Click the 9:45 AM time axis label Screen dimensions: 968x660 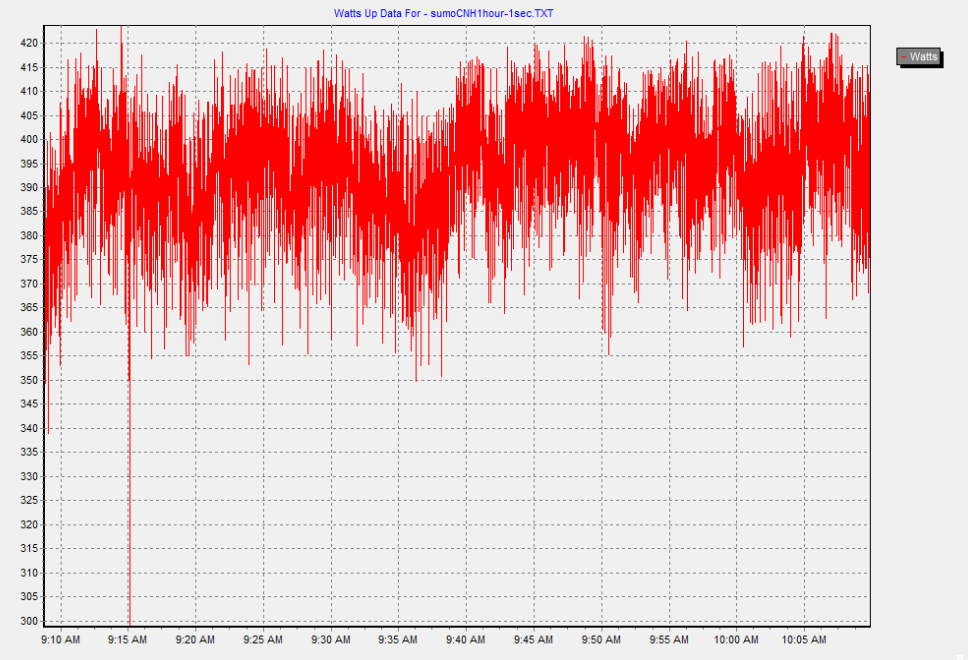point(533,640)
